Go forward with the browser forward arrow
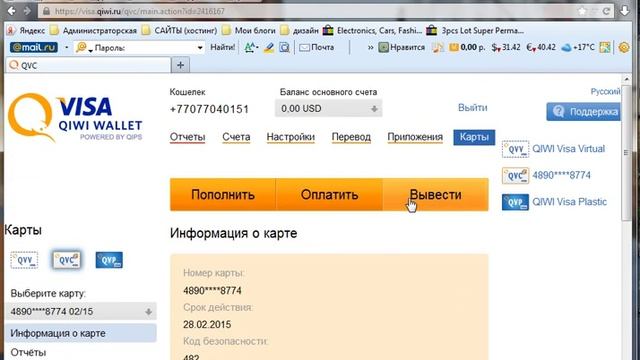 point(27,11)
